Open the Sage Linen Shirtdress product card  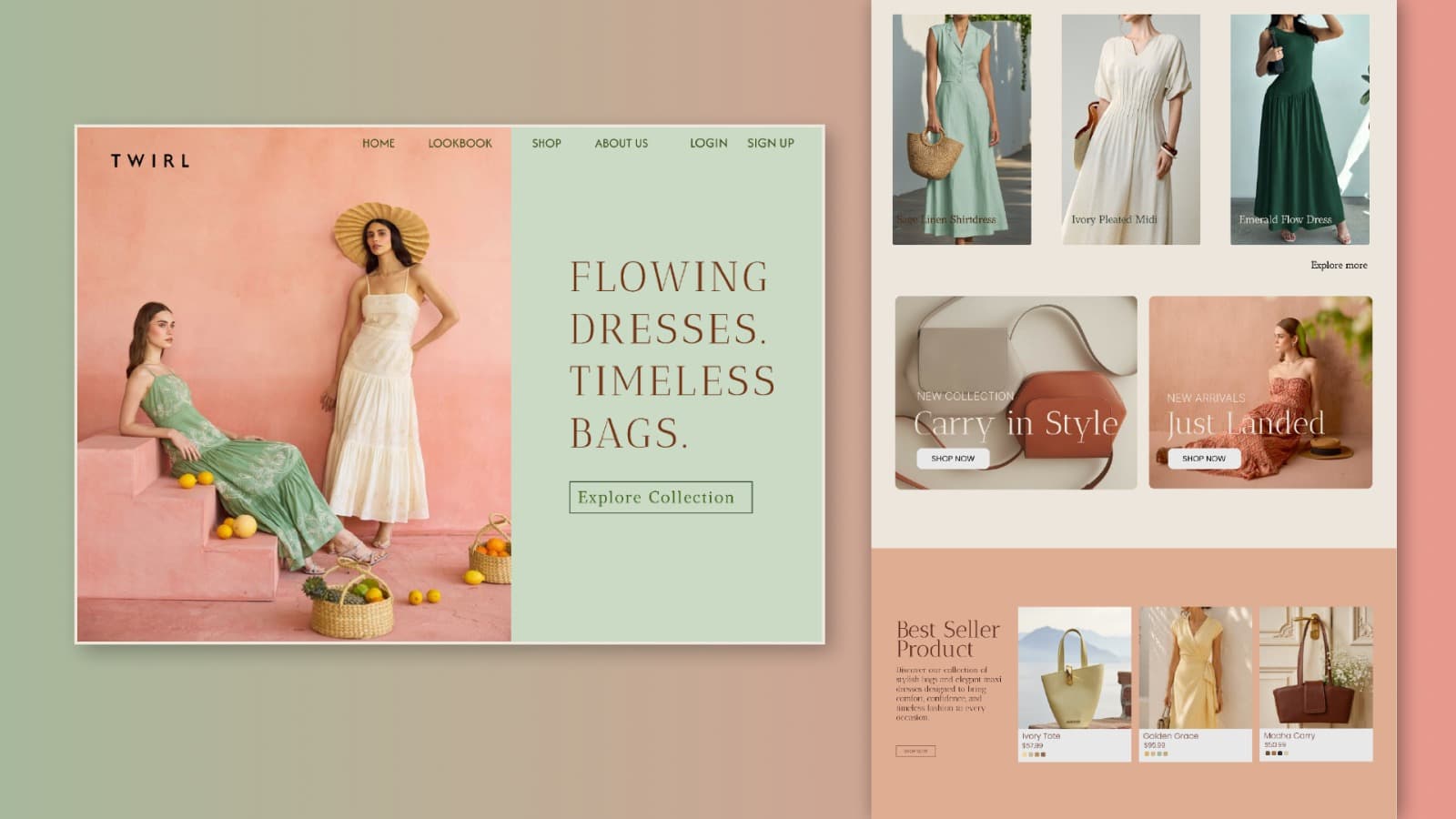pyautogui.click(x=962, y=129)
